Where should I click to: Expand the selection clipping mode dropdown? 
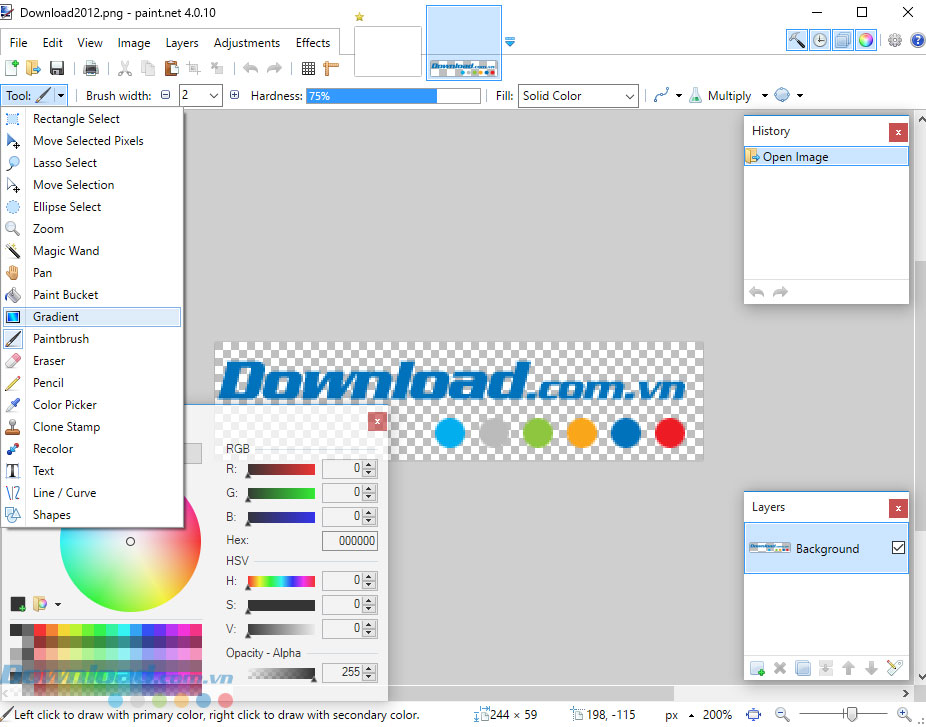(800, 96)
